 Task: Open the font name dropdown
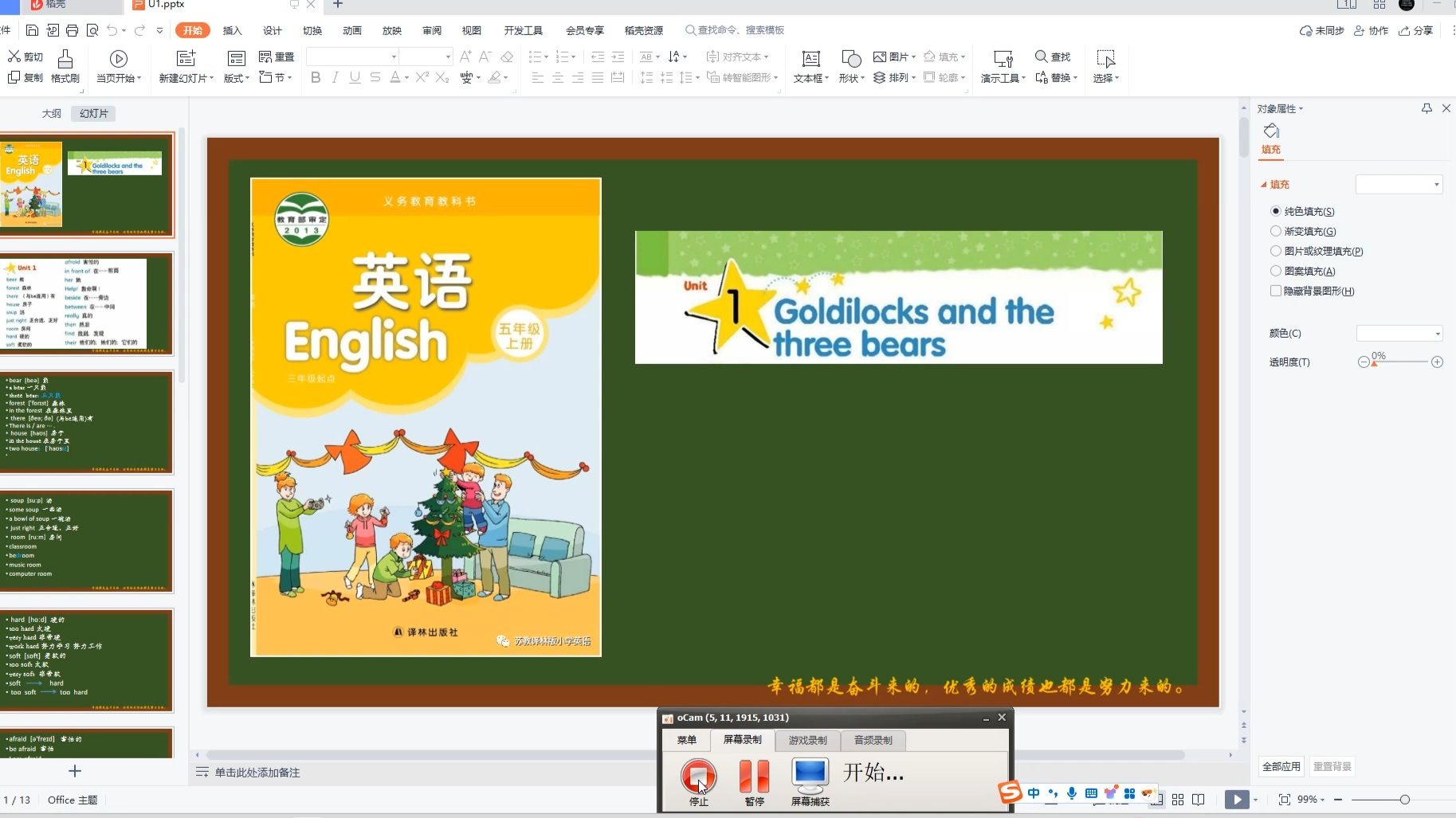click(394, 57)
